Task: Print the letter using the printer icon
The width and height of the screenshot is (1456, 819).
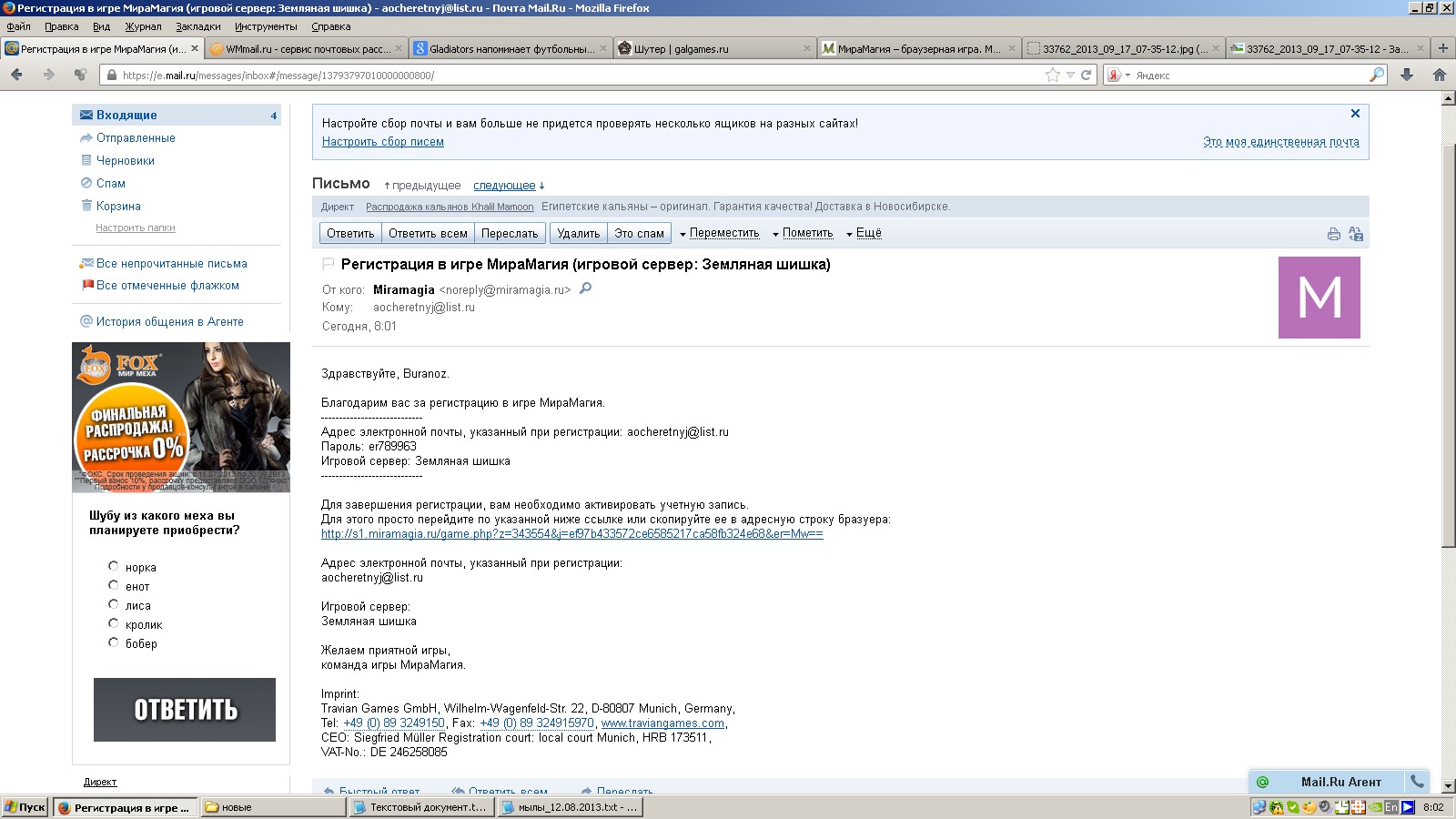Action: [1333, 234]
